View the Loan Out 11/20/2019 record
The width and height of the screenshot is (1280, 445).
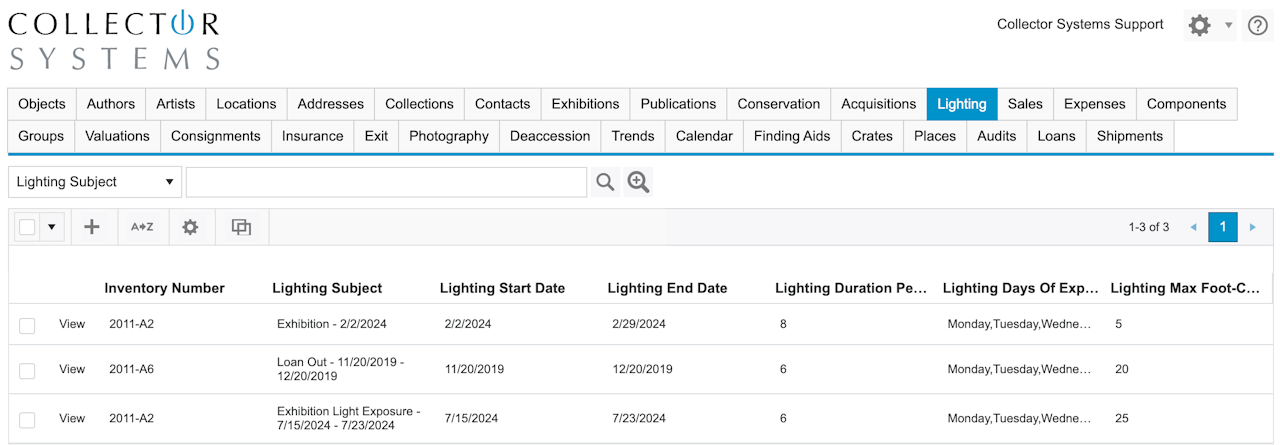tap(72, 369)
